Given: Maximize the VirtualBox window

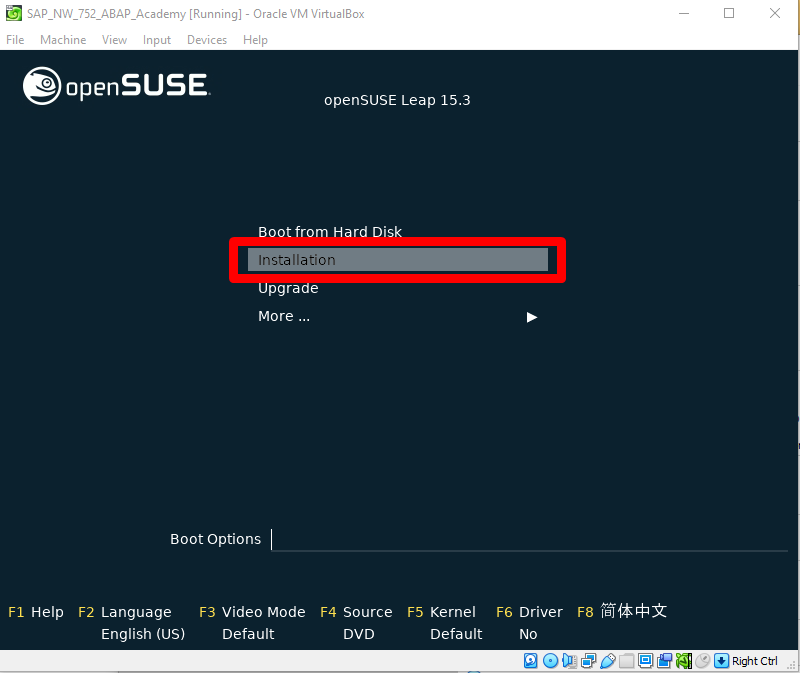Looking at the screenshot, I should [729, 13].
